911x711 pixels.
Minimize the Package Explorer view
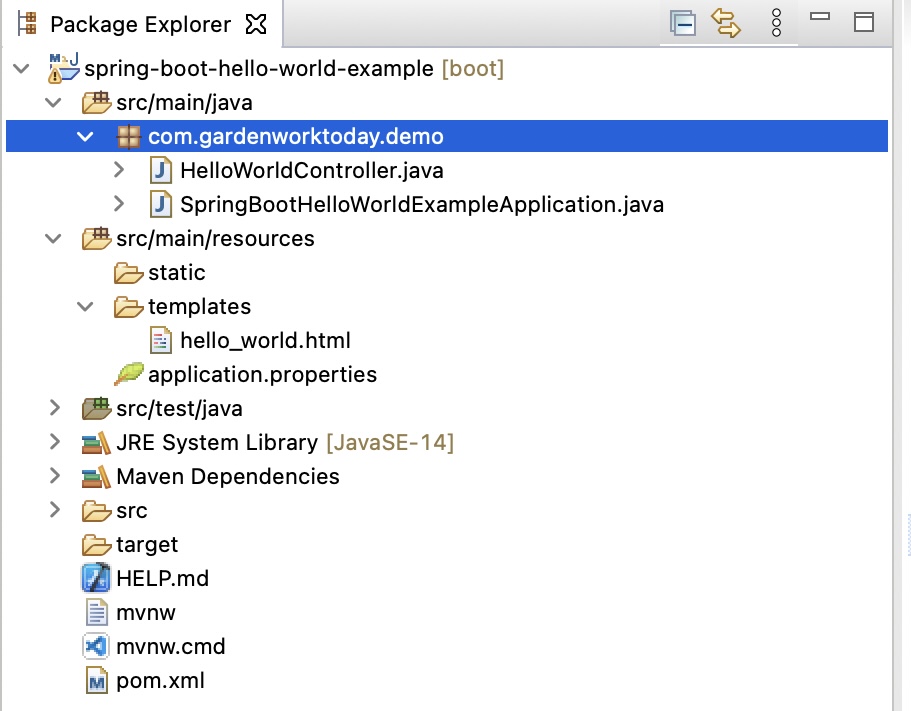820,19
